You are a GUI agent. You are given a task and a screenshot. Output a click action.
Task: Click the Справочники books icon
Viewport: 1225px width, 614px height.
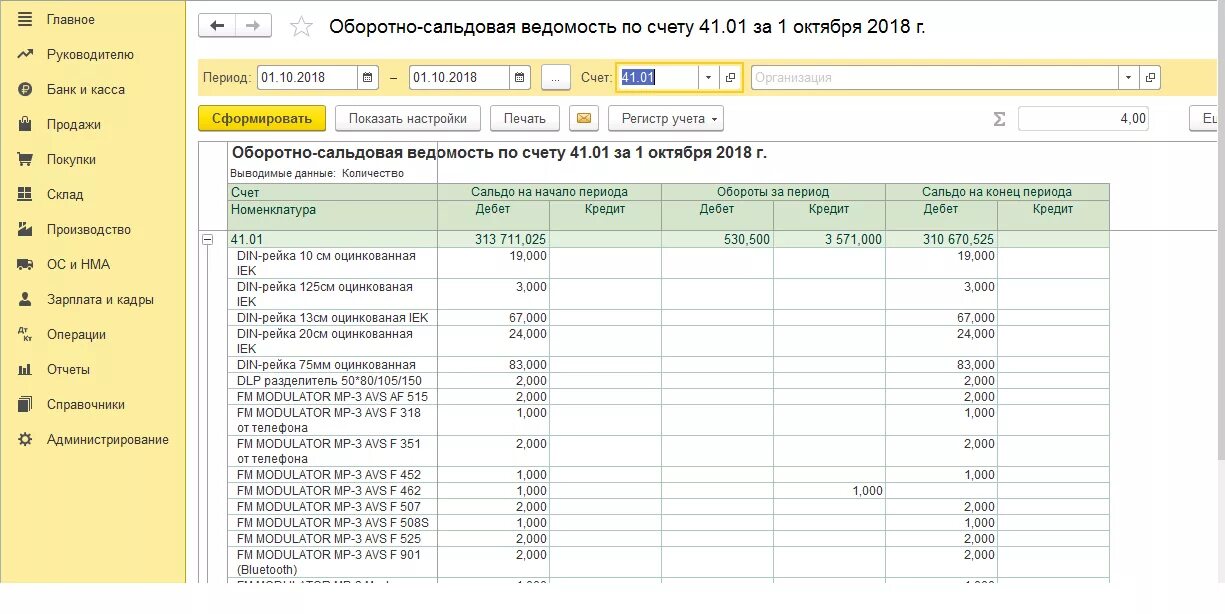coord(25,405)
